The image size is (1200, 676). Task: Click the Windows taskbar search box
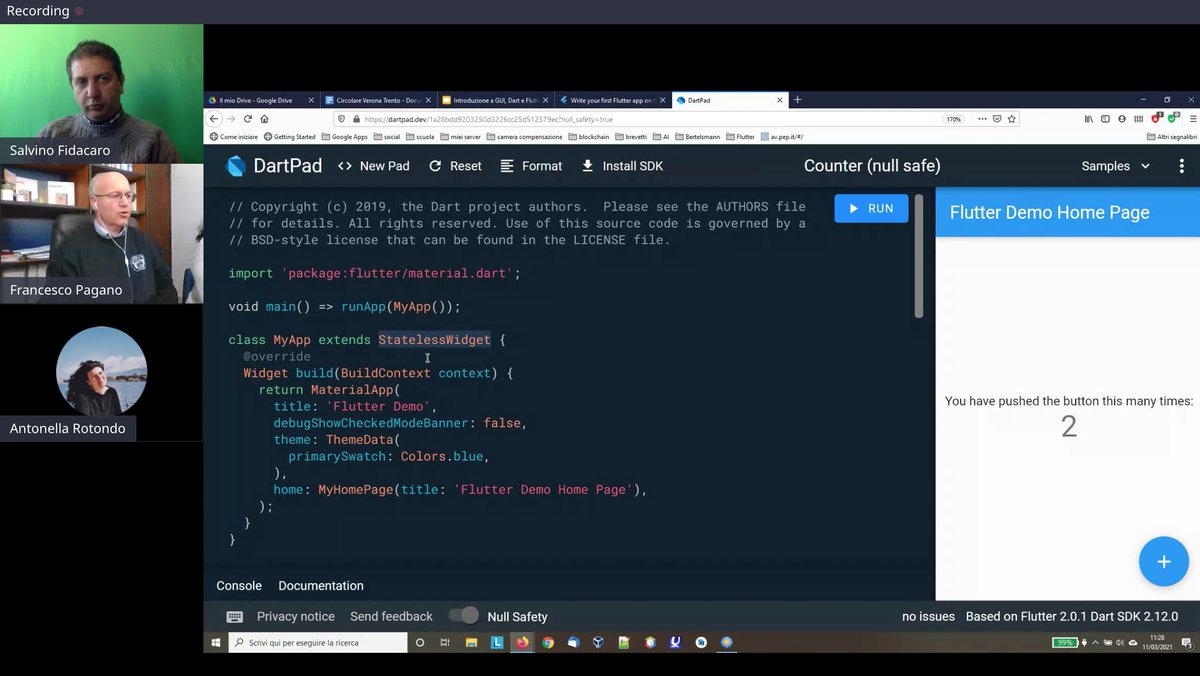click(318, 642)
